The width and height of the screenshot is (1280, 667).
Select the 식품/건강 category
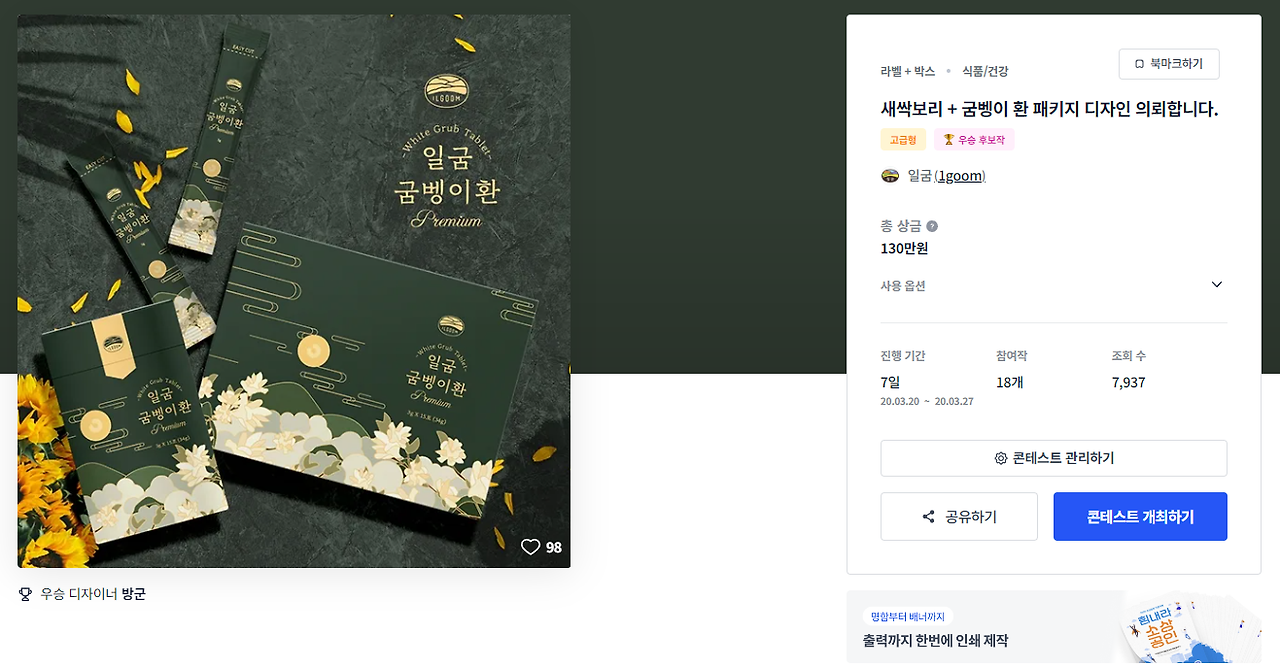[985, 71]
